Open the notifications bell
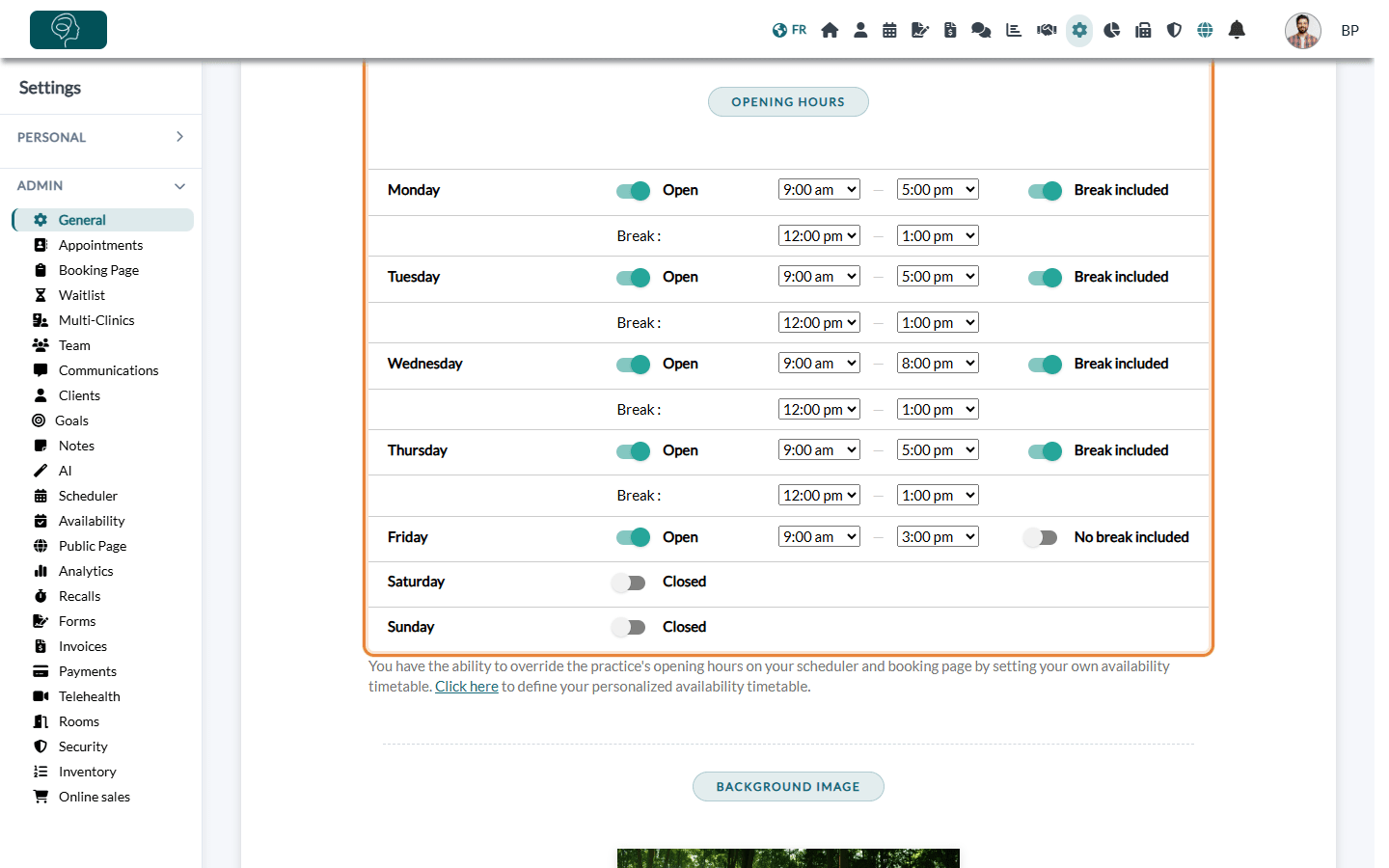1389x868 pixels. (1237, 30)
